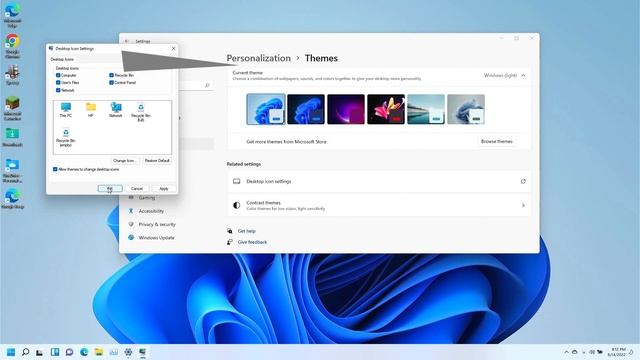Image resolution: width=640 pixels, height=360 pixels.
Task: Open taskbar Search
Action: click(x=25, y=352)
